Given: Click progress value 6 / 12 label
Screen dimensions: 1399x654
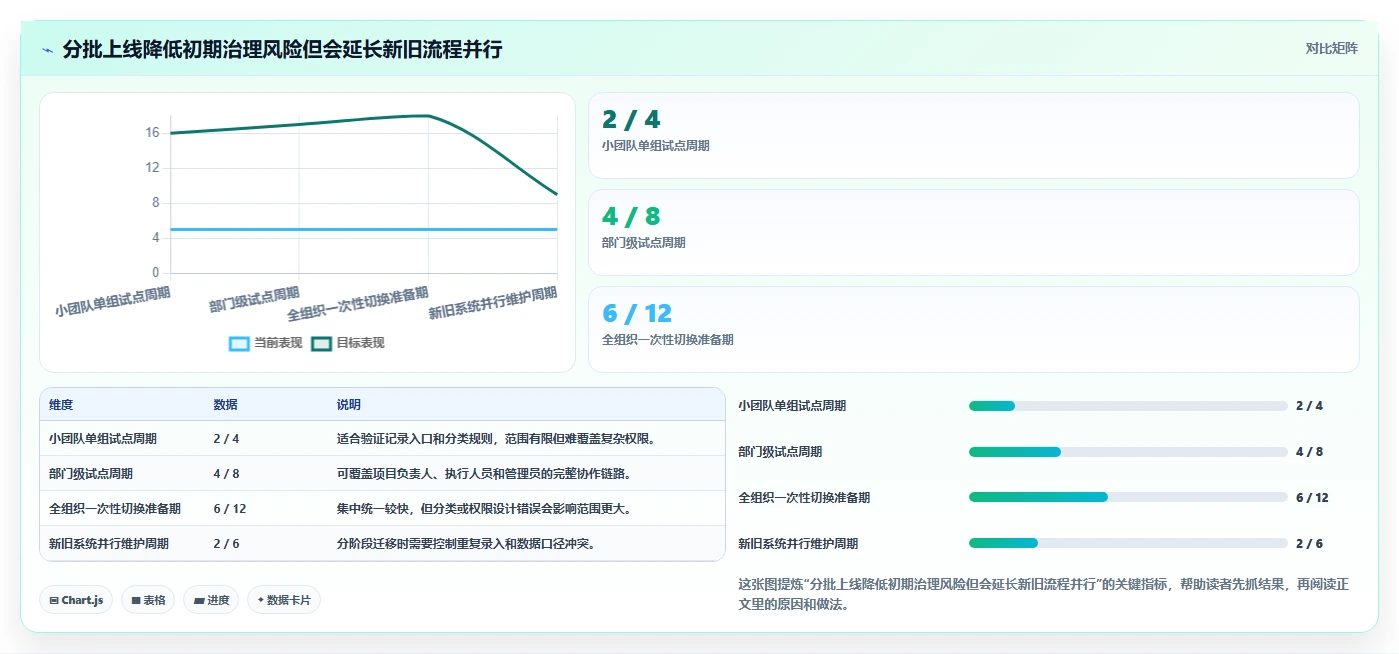Looking at the screenshot, I should coord(1312,497).
